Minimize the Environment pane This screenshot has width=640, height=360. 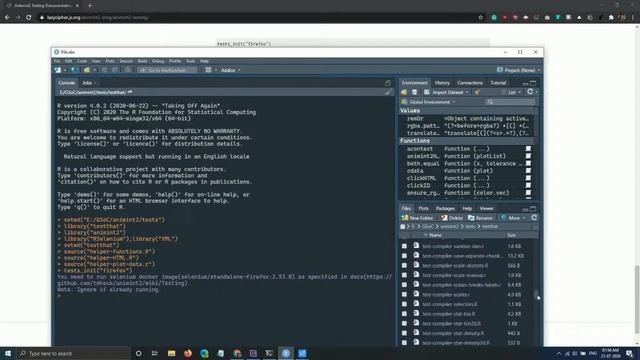525,83
